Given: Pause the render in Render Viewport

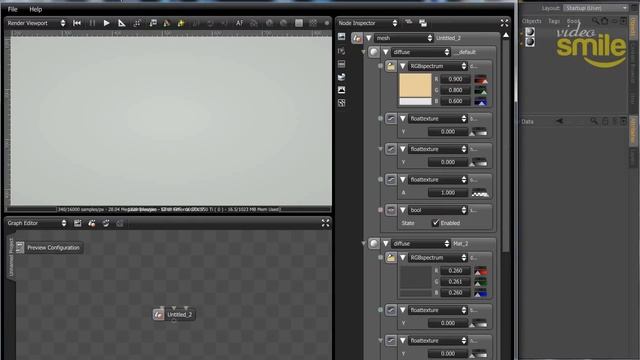Looking at the screenshot, I should click(x=92, y=23).
